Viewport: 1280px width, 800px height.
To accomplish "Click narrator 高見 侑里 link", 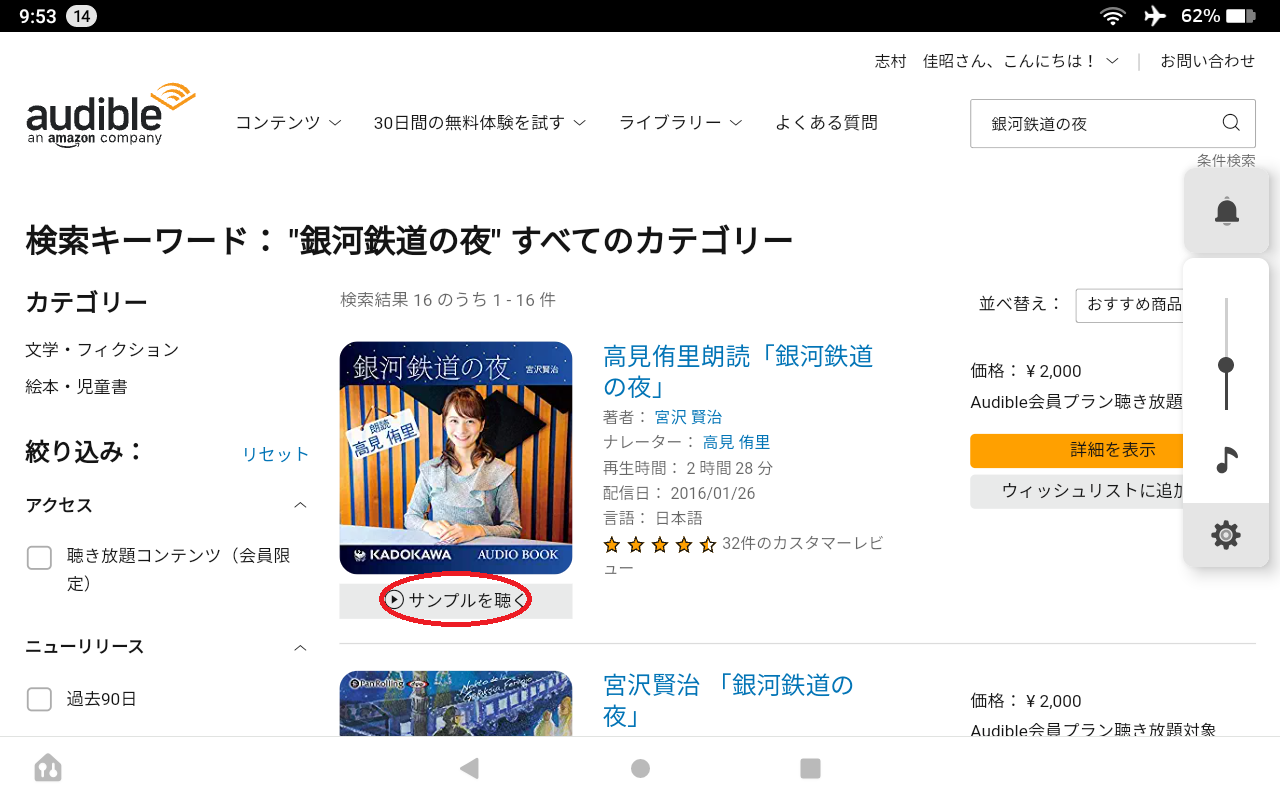I will (736, 442).
